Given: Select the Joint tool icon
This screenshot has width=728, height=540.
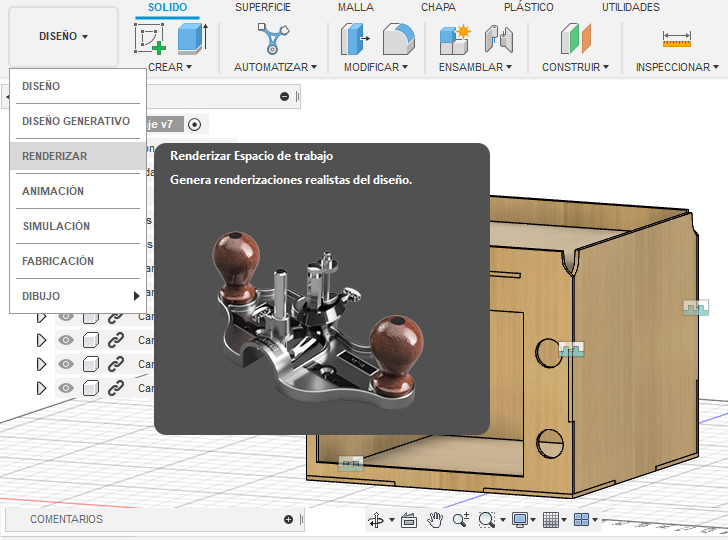Looking at the screenshot, I should (499, 39).
